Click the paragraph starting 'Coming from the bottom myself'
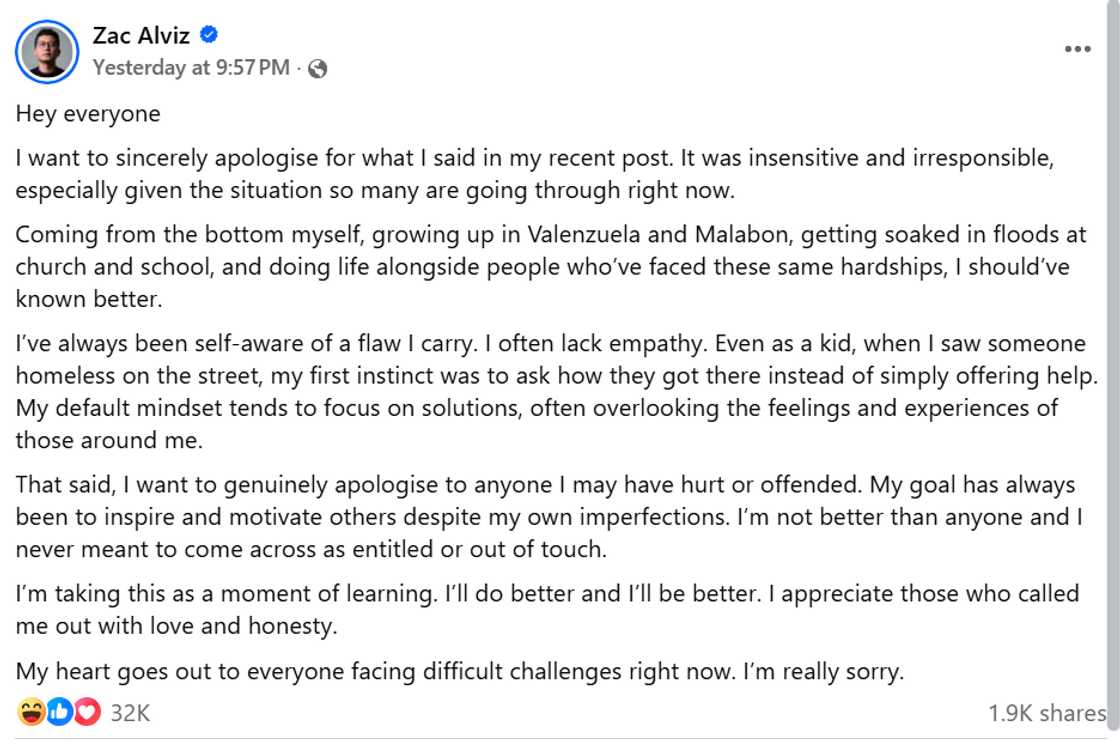 551,267
